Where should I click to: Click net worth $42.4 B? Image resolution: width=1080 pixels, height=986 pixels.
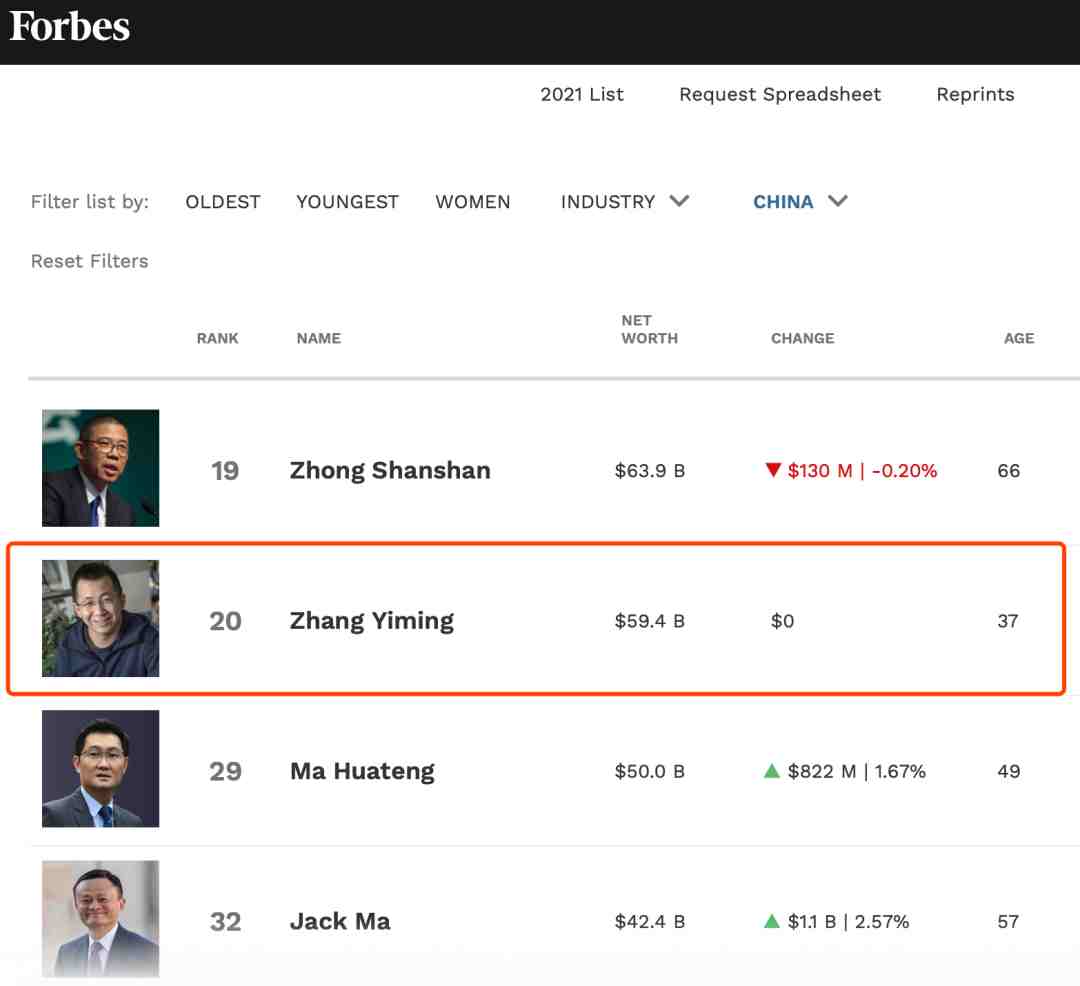pos(650,921)
